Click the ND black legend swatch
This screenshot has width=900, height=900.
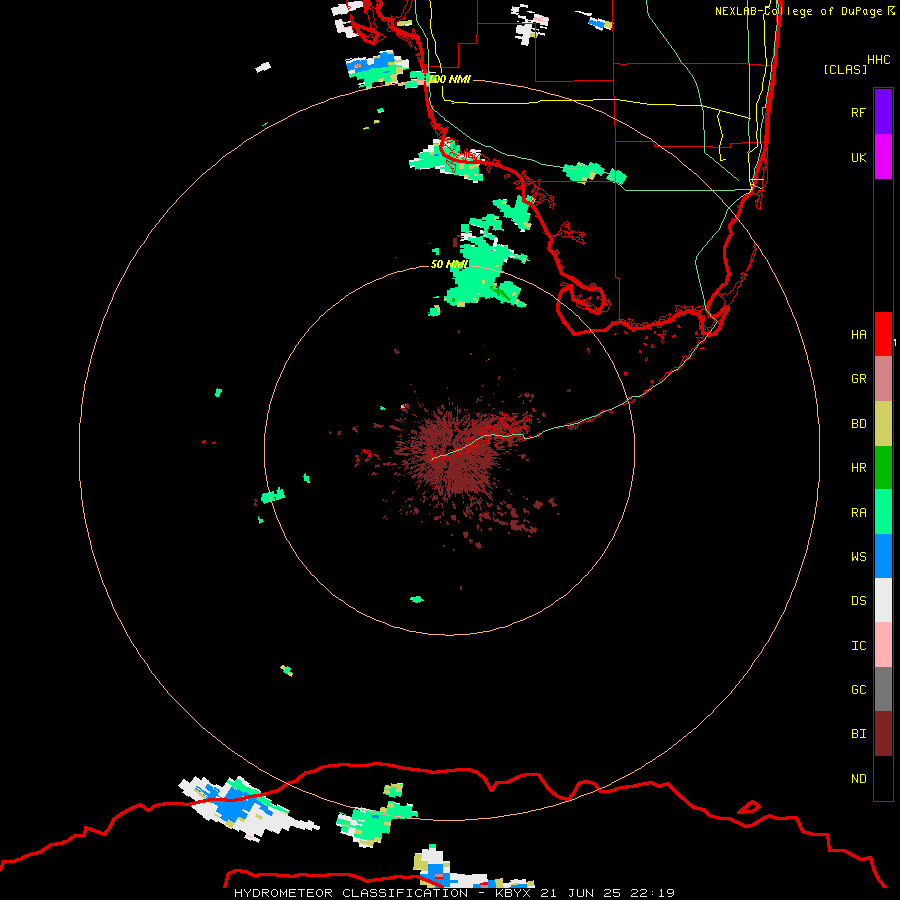pyautogui.click(x=883, y=778)
